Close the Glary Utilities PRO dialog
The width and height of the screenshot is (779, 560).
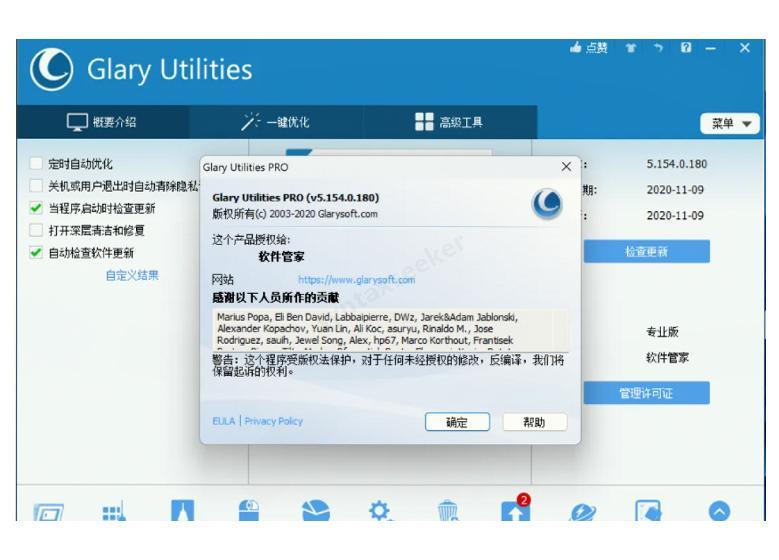[x=566, y=167]
